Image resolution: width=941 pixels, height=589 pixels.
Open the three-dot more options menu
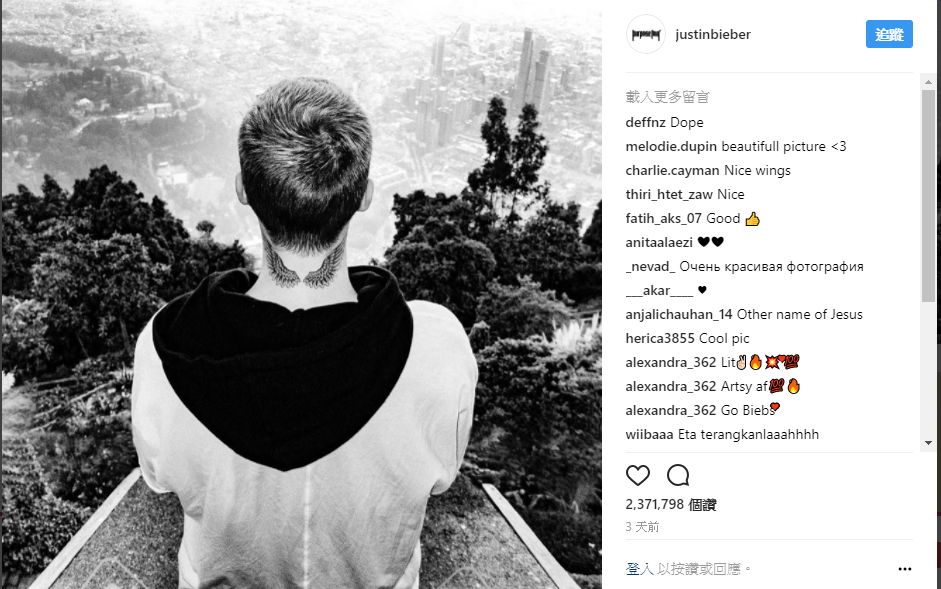904,569
